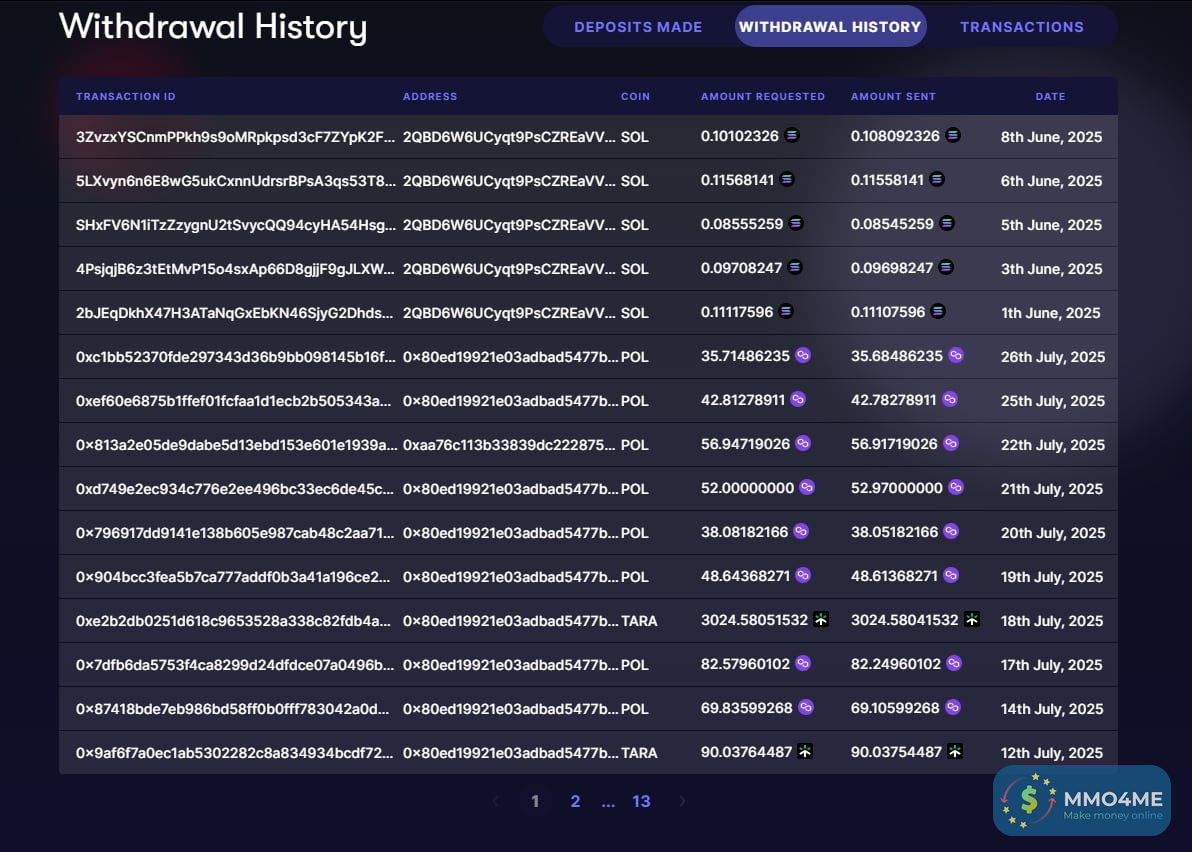Click the date 18th July, 2025

[x=1051, y=621]
